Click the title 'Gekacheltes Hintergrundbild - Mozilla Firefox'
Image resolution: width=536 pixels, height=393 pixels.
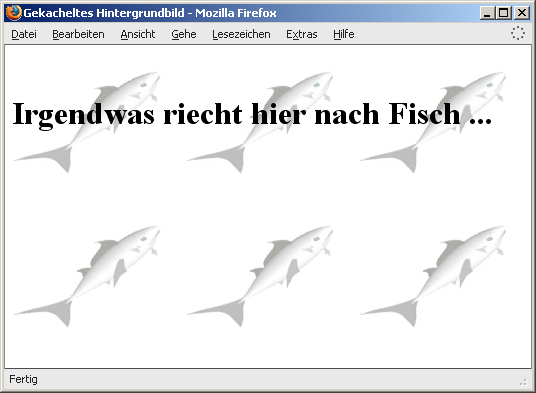tap(150, 13)
